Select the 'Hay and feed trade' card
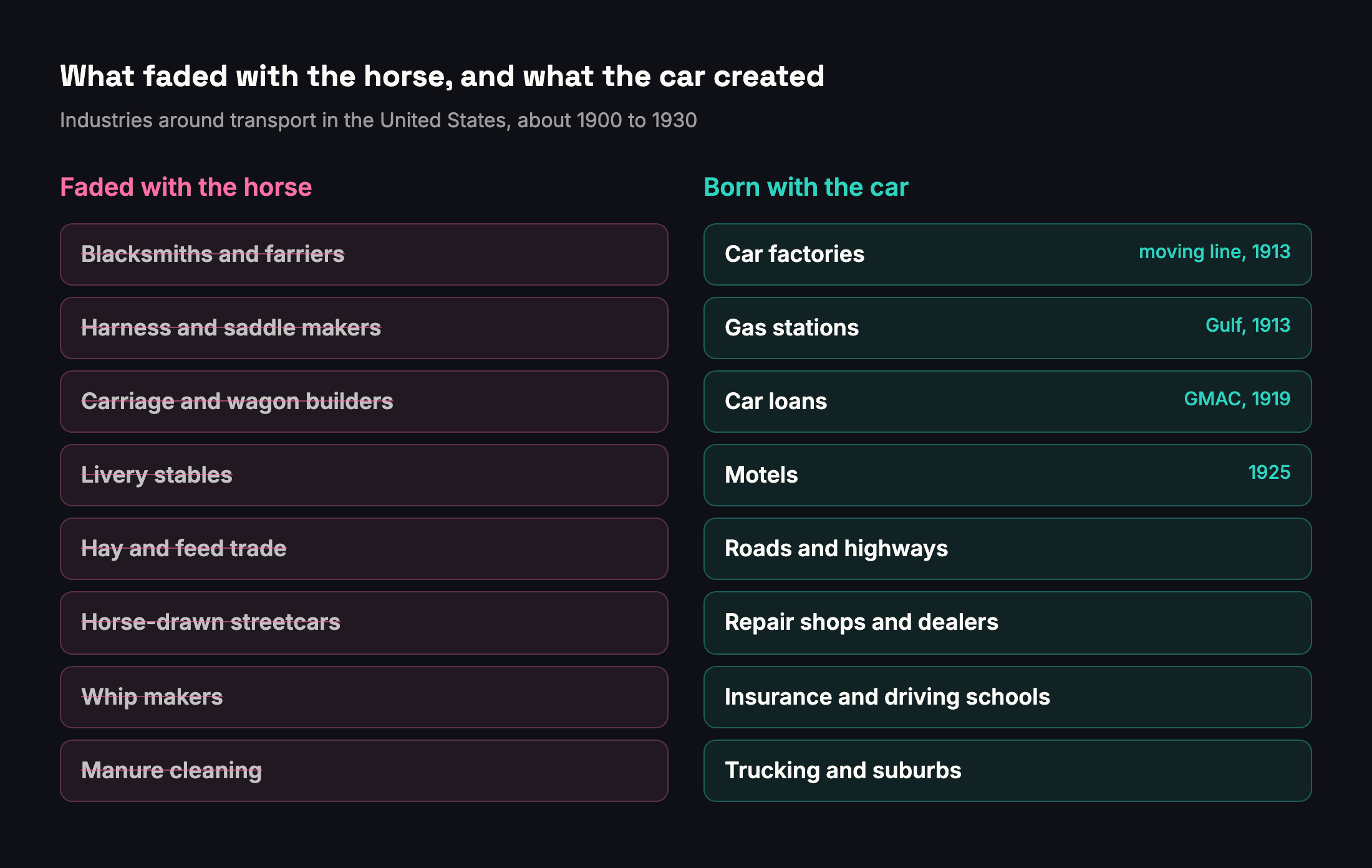Screen dimensions: 1372x868 coord(364,549)
